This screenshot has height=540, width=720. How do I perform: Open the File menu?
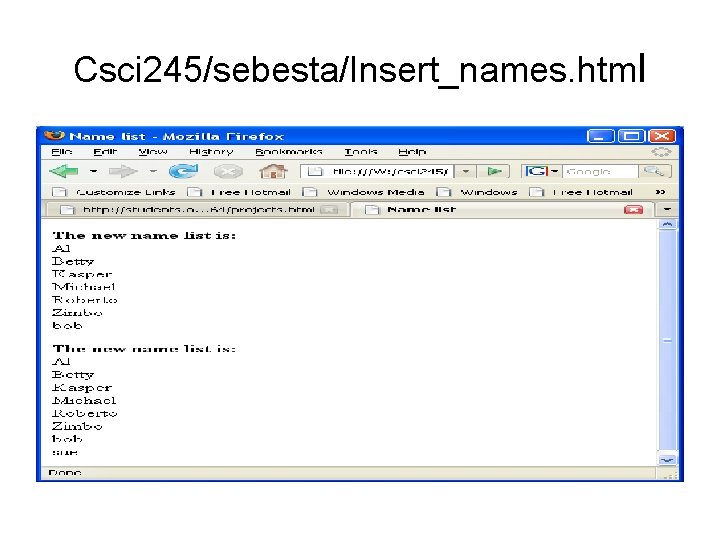click(x=62, y=152)
